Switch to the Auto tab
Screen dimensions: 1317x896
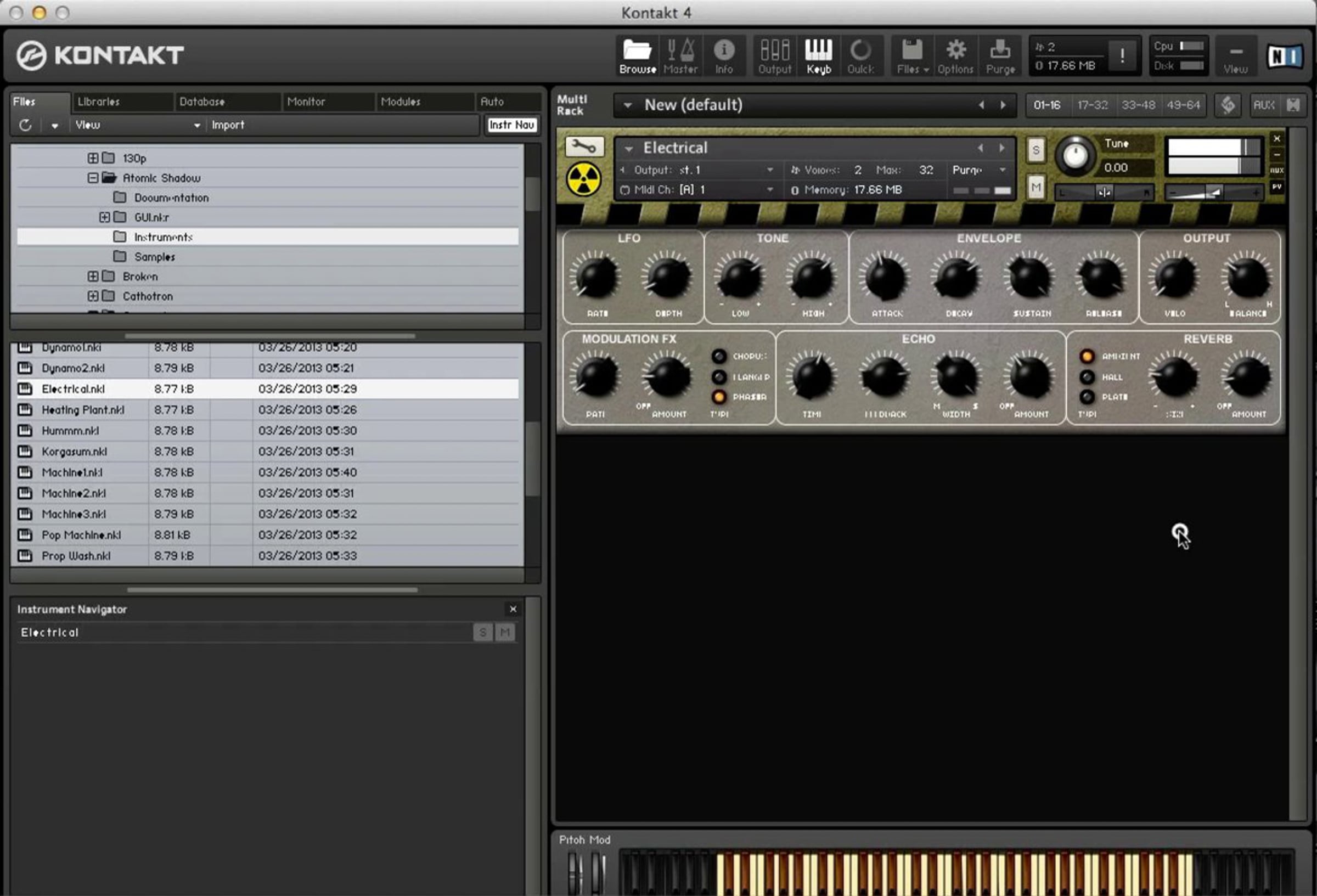(x=507, y=102)
